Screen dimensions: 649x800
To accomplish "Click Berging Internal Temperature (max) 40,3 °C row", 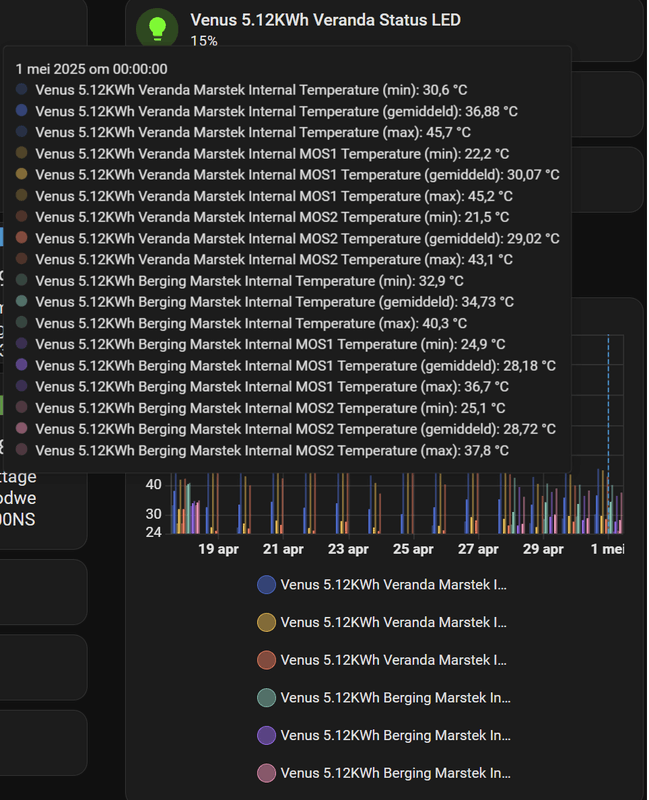I will (241, 323).
